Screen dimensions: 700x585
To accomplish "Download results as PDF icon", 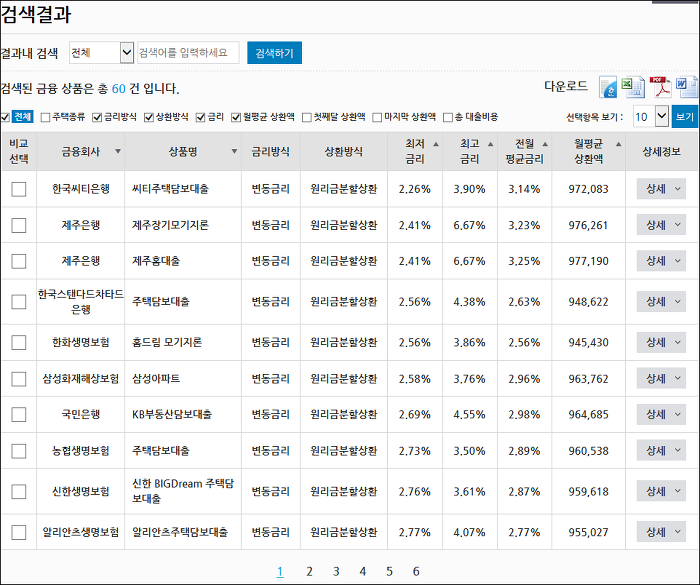I will [660, 87].
